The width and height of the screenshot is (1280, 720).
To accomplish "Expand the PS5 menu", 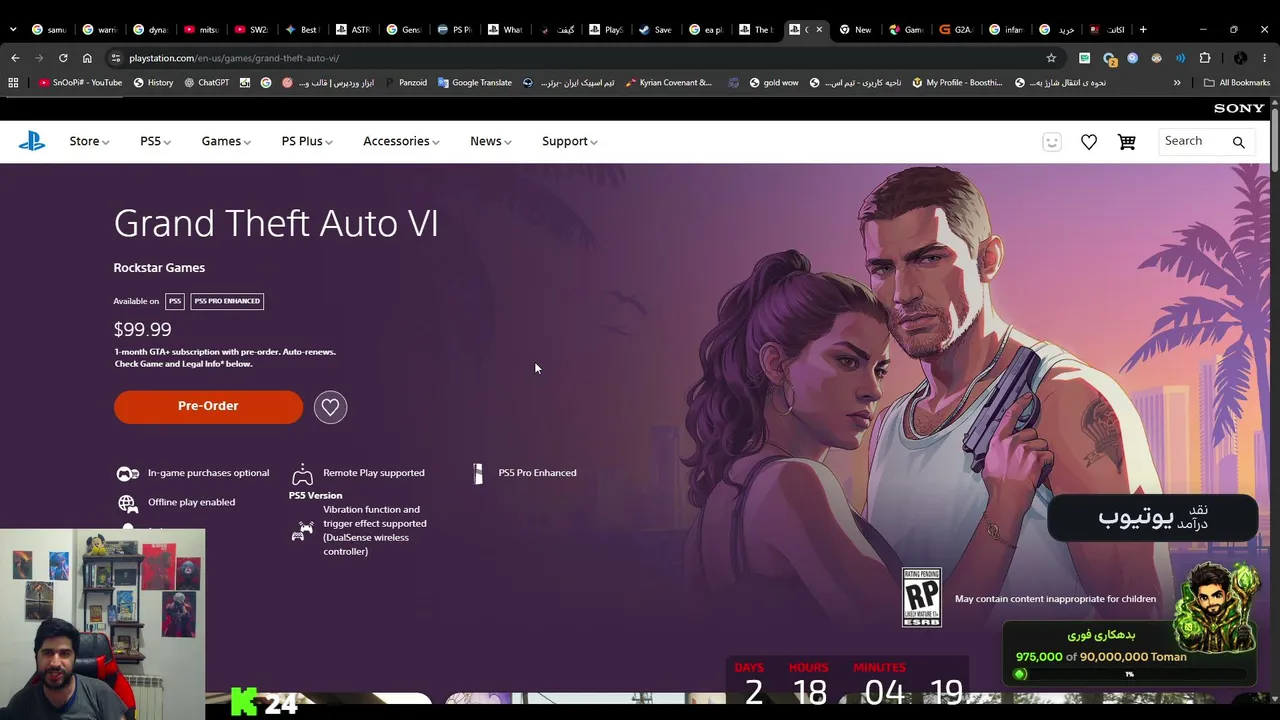I will pos(155,142).
